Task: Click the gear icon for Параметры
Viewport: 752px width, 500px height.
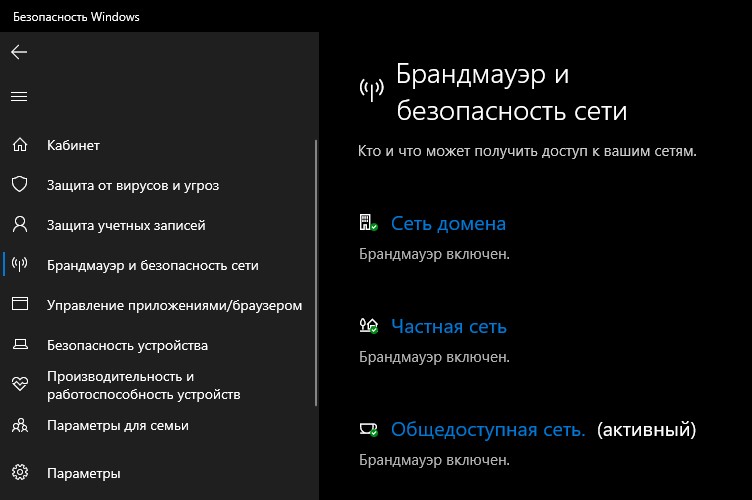Action: pyautogui.click(x=20, y=472)
